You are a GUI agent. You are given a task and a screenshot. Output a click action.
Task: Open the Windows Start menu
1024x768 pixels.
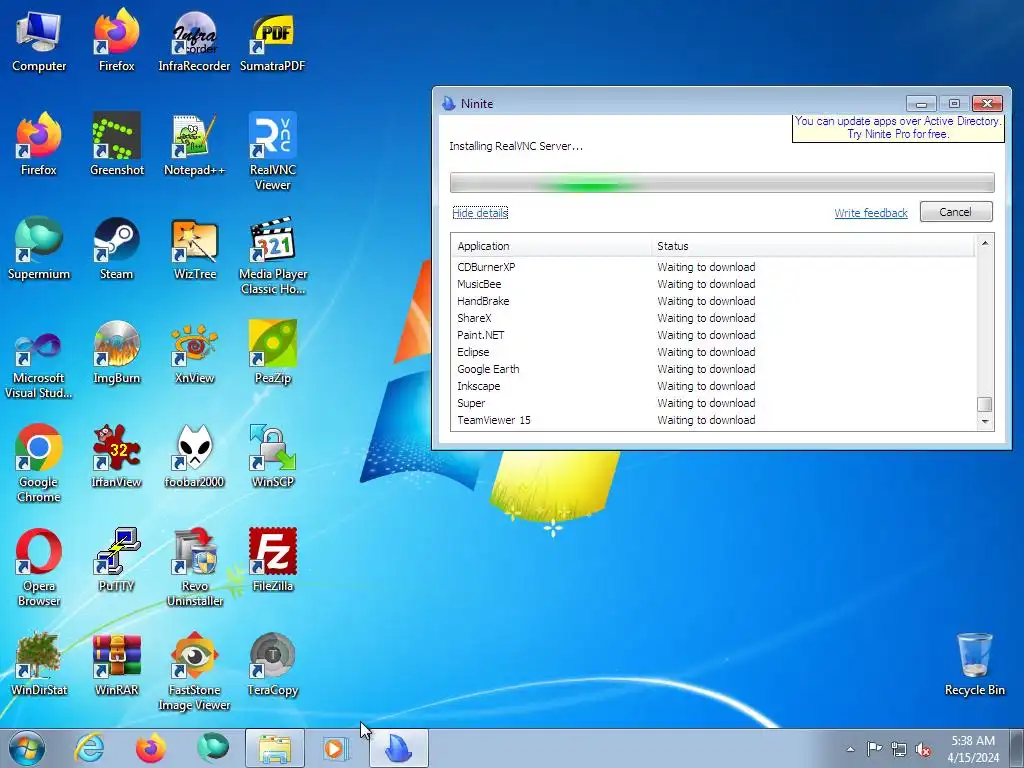[x=27, y=748]
